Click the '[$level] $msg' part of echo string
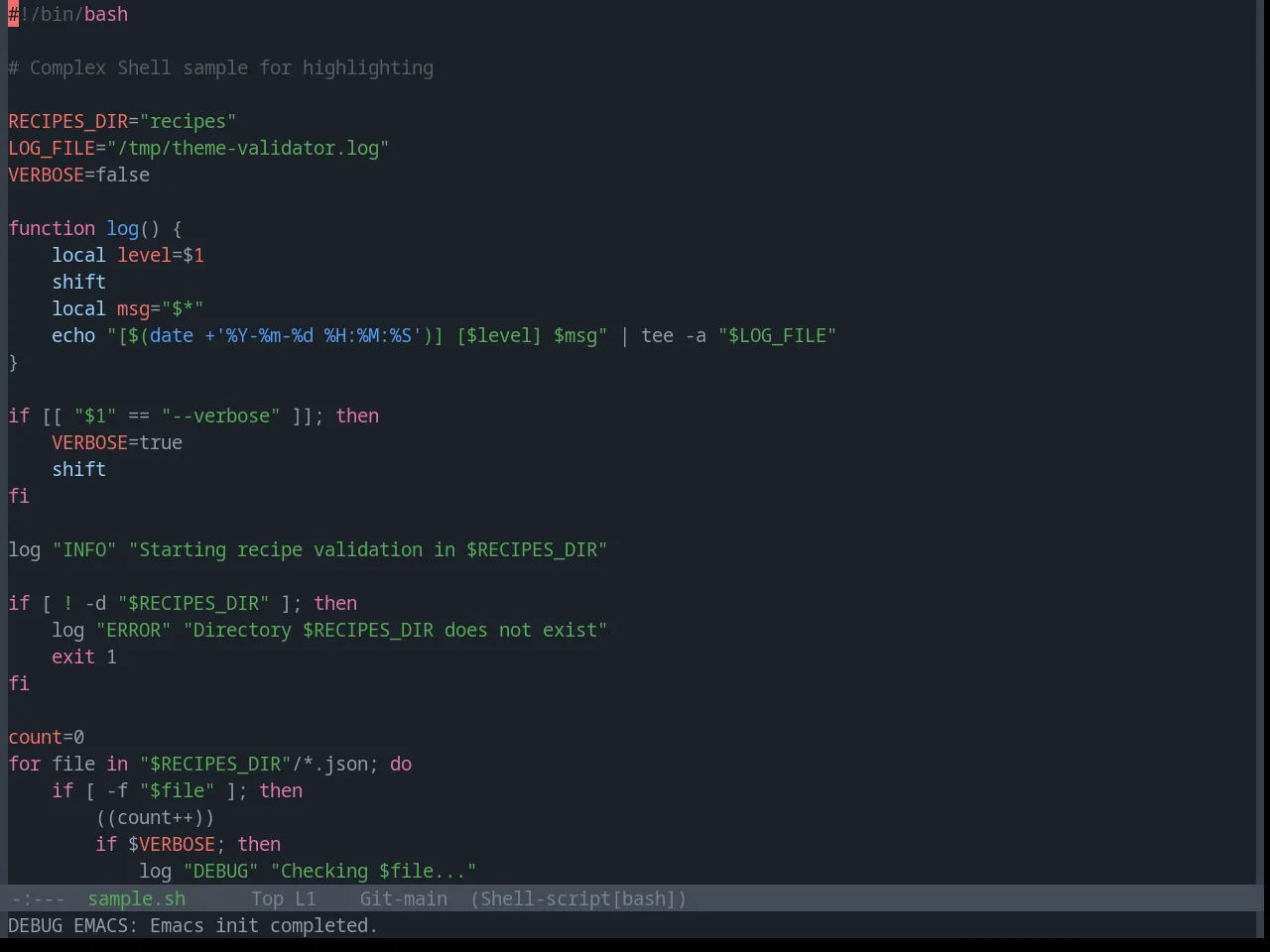The height and width of the screenshot is (952, 1270). click(x=527, y=336)
